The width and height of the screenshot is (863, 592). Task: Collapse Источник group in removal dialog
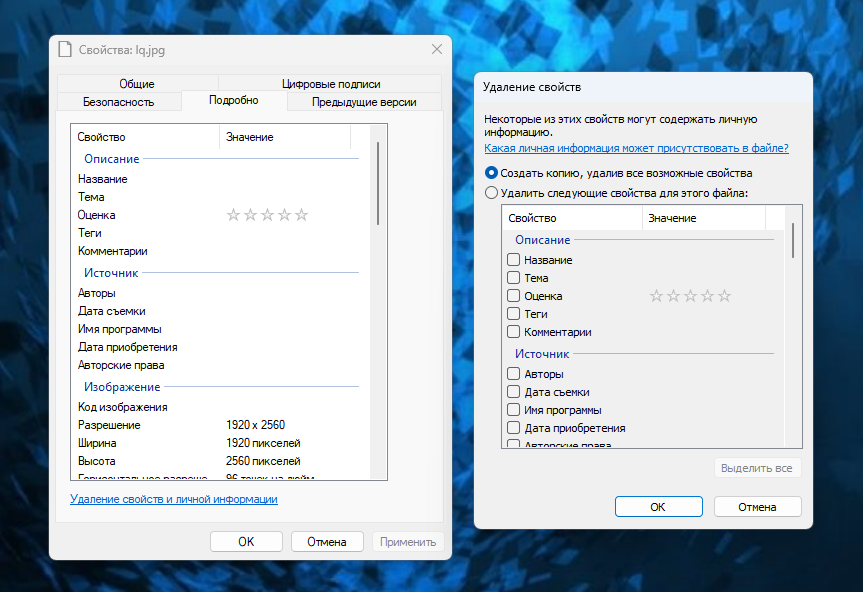tap(542, 354)
